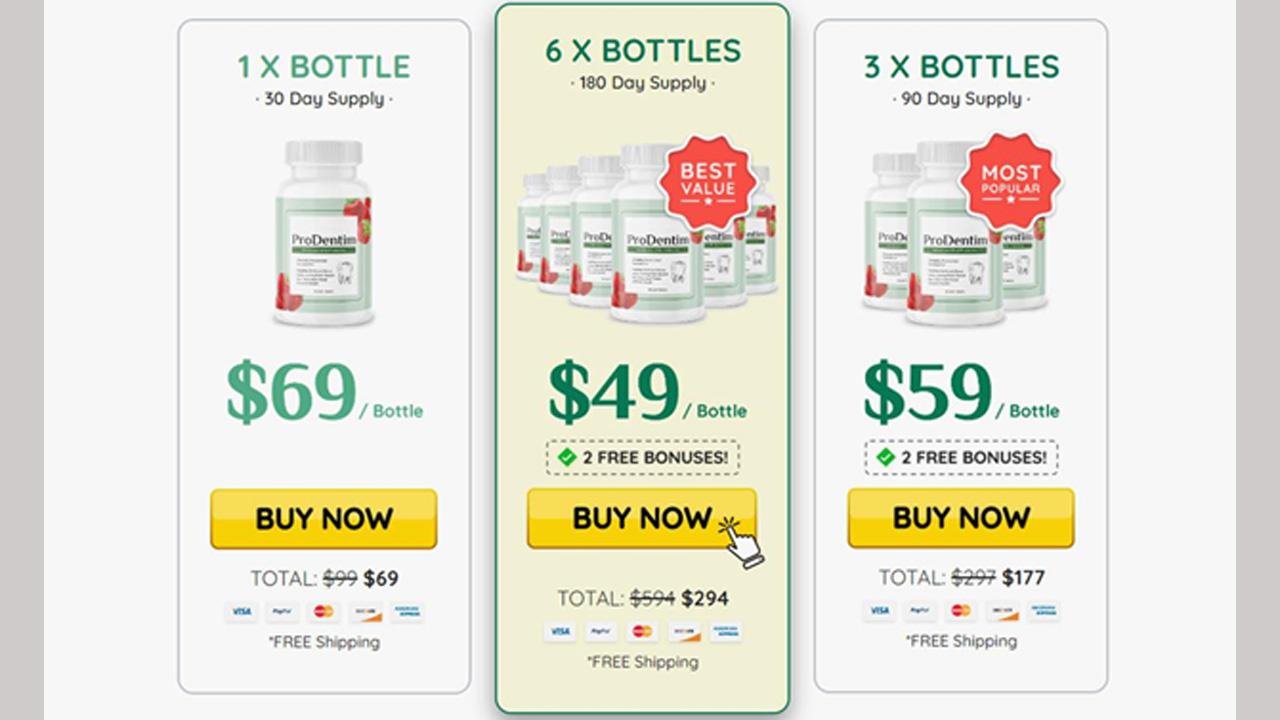Click Visa icon under 1 bottle offer
Image resolution: width=1280 pixels, height=720 pixels.
click(x=241, y=611)
